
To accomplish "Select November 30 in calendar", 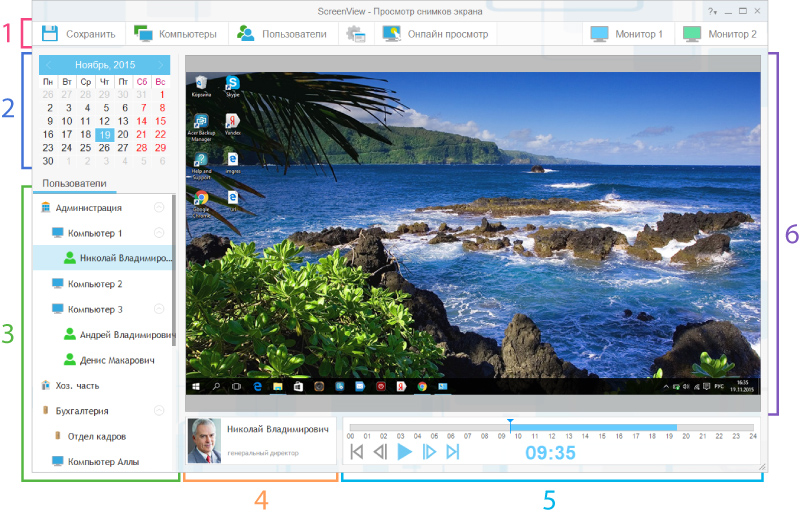I will [48, 161].
